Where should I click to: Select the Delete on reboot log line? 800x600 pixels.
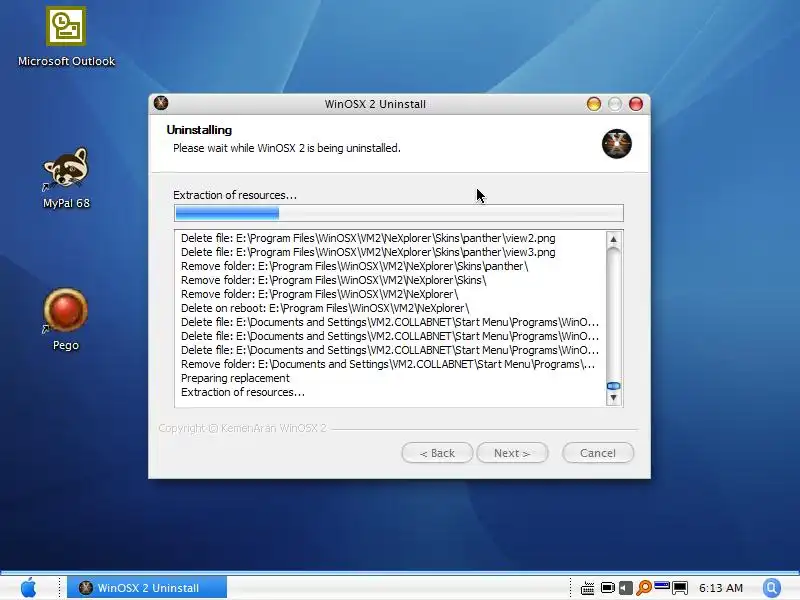coord(325,308)
